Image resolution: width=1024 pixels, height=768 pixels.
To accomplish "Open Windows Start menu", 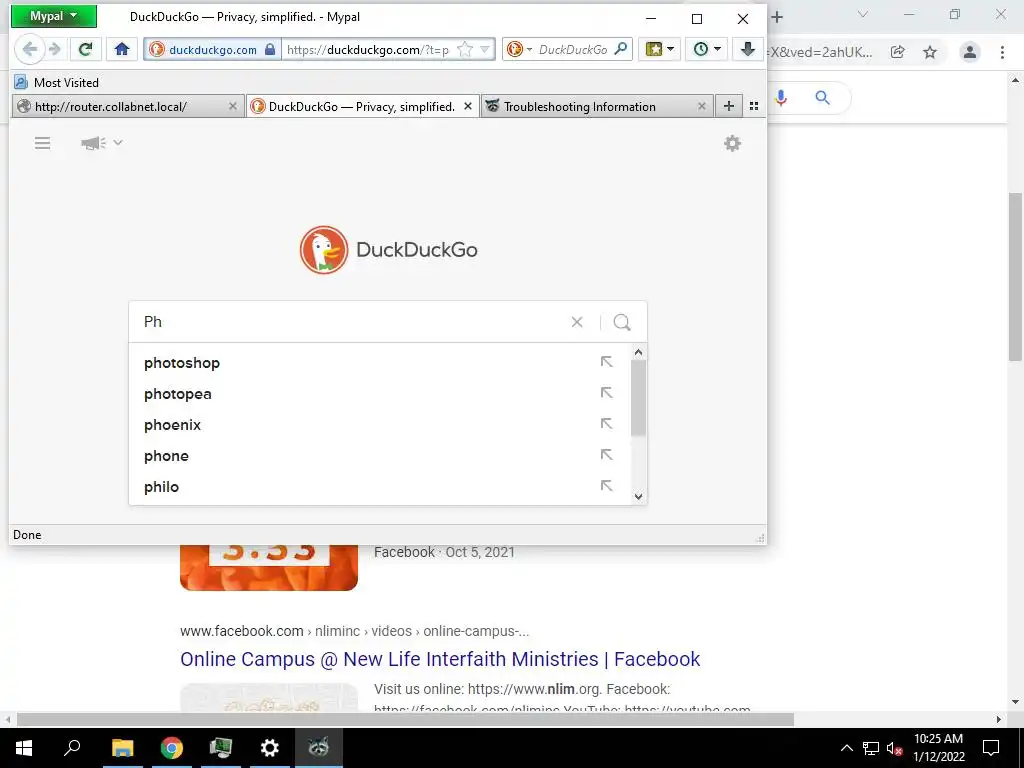I will click(x=24, y=748).
